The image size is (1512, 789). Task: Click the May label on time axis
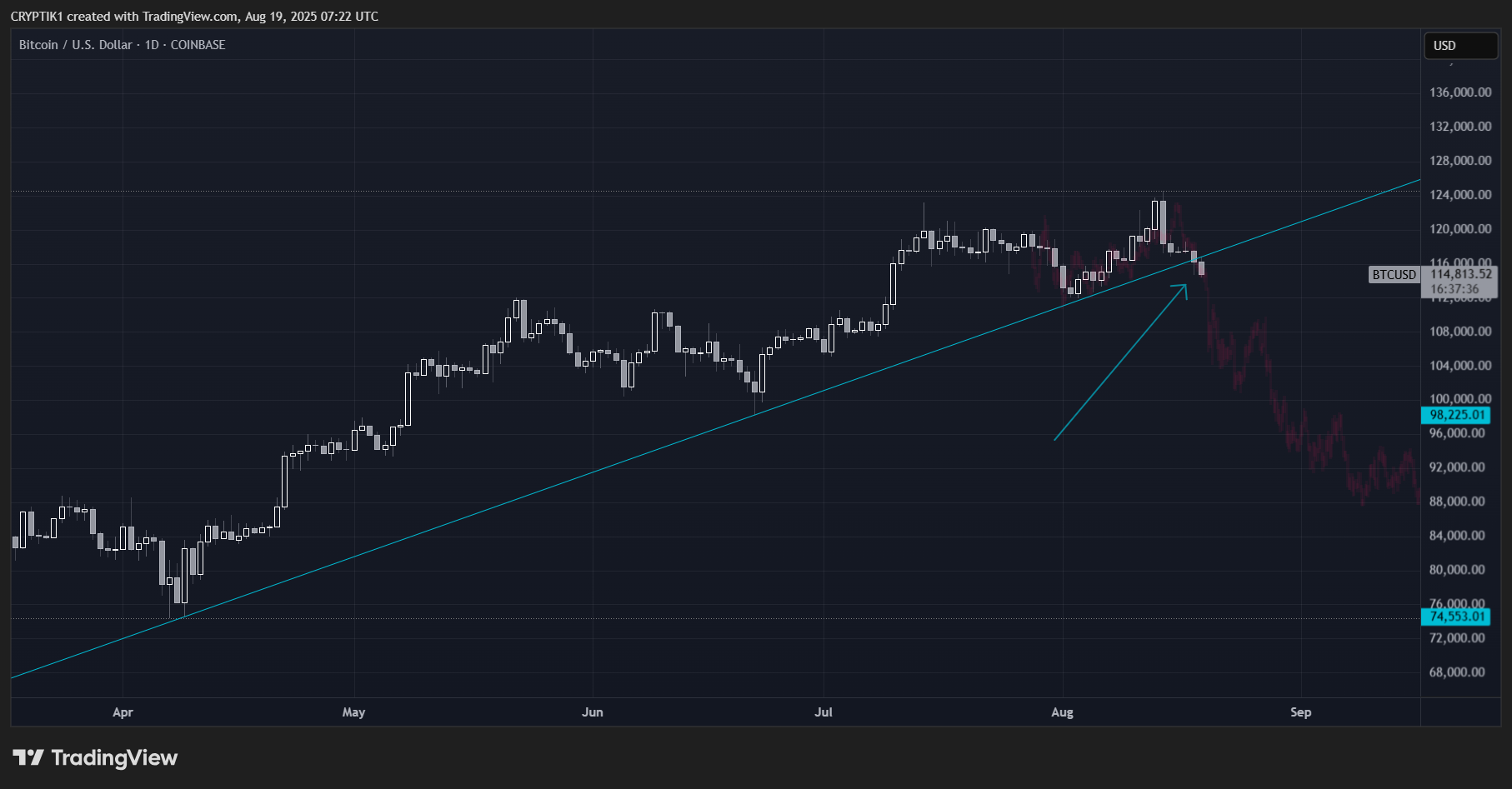pyautogui.click(x=353, y=712)
